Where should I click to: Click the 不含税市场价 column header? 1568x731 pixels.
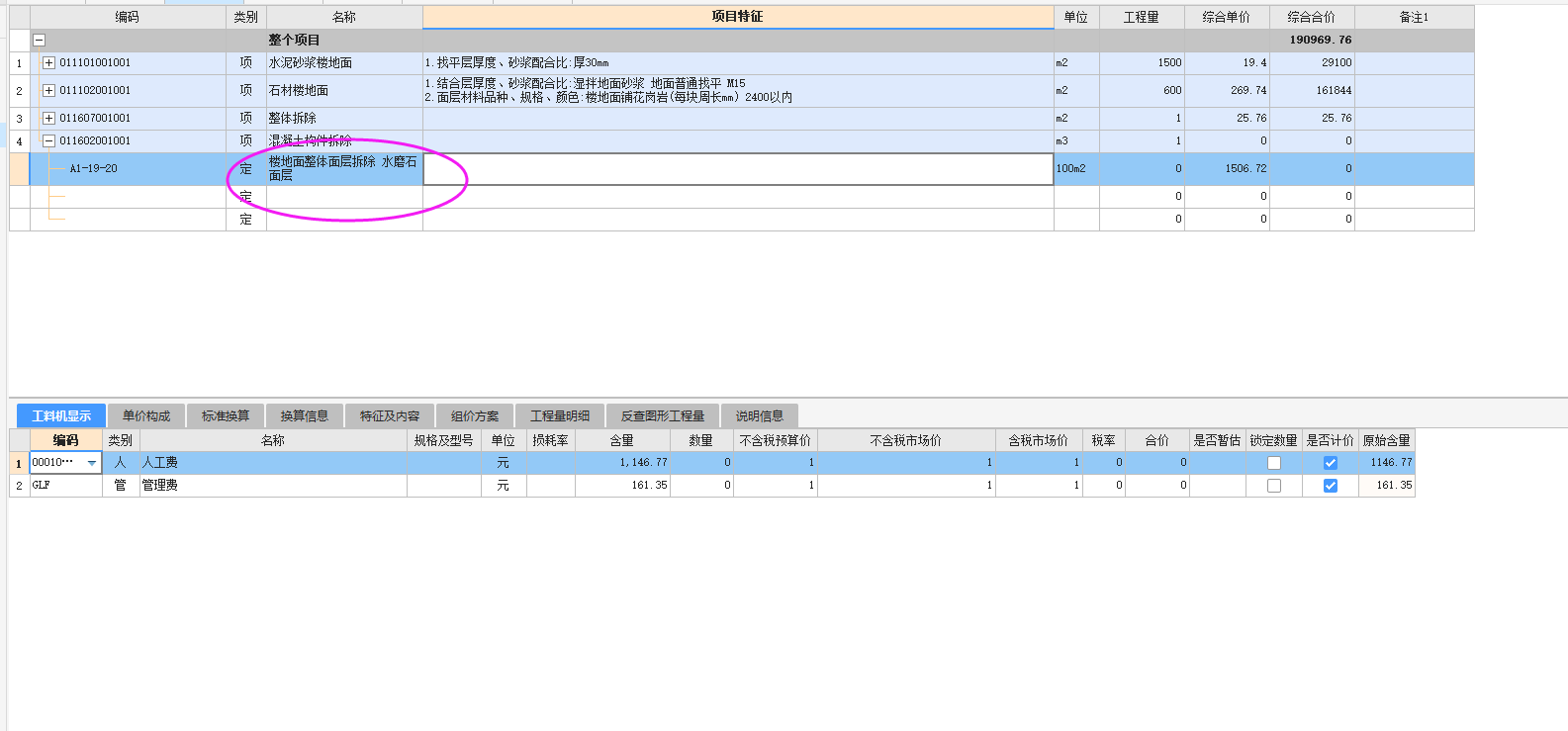(906, 440)
